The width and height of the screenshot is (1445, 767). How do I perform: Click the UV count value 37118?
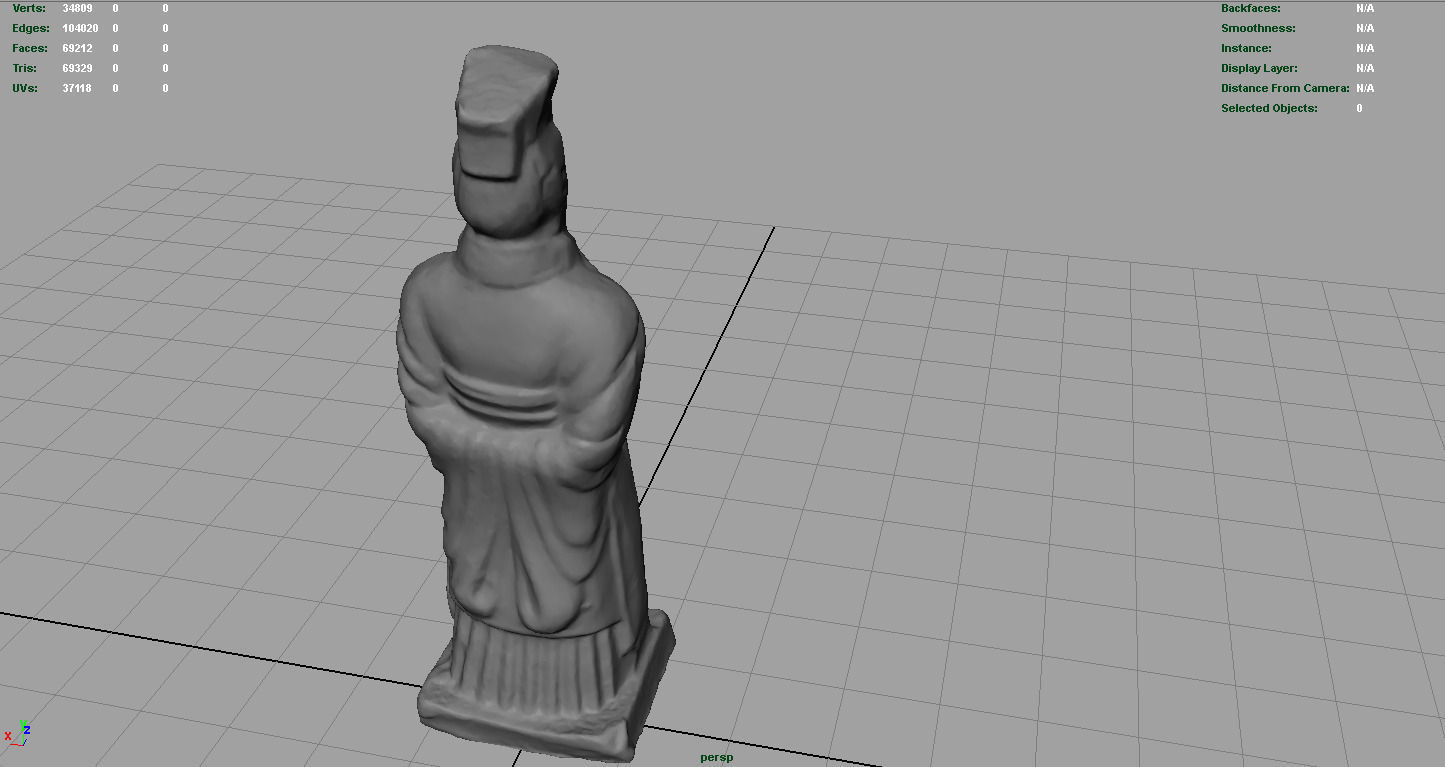pyautogui.click(x=77, y=88)
